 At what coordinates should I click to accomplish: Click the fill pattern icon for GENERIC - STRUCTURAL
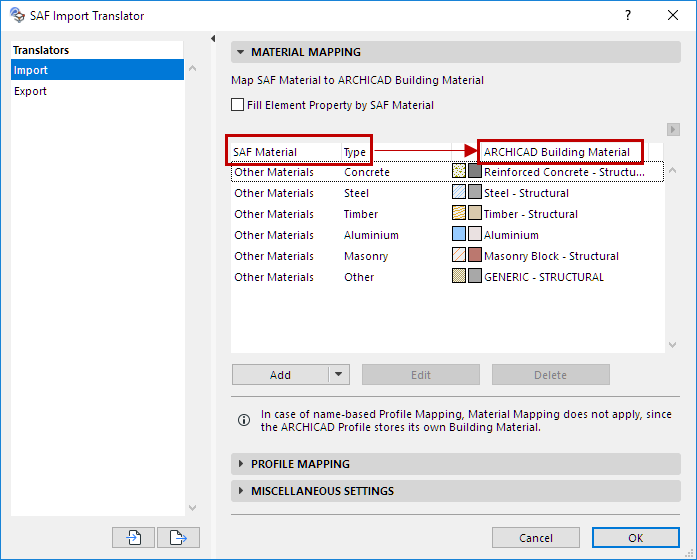(x=459, y=276)
